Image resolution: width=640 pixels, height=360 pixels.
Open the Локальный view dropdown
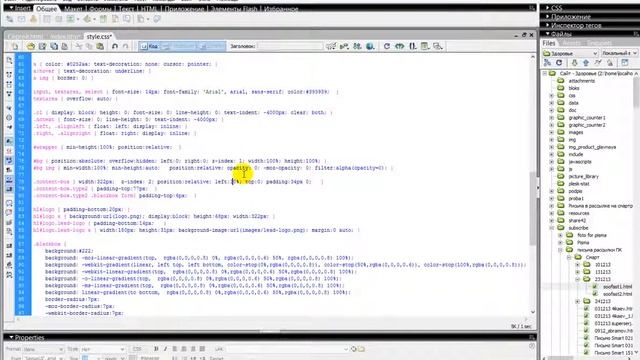pos(619,53)
